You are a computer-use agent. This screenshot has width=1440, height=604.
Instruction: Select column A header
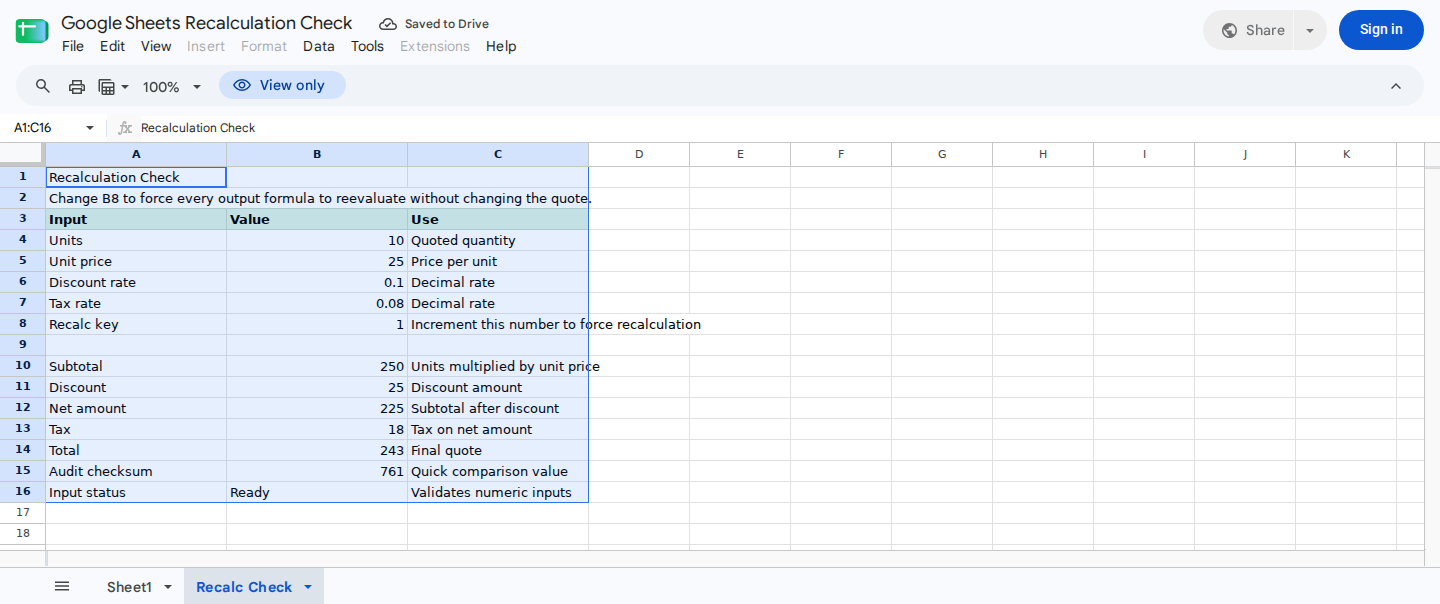(136, 154)
